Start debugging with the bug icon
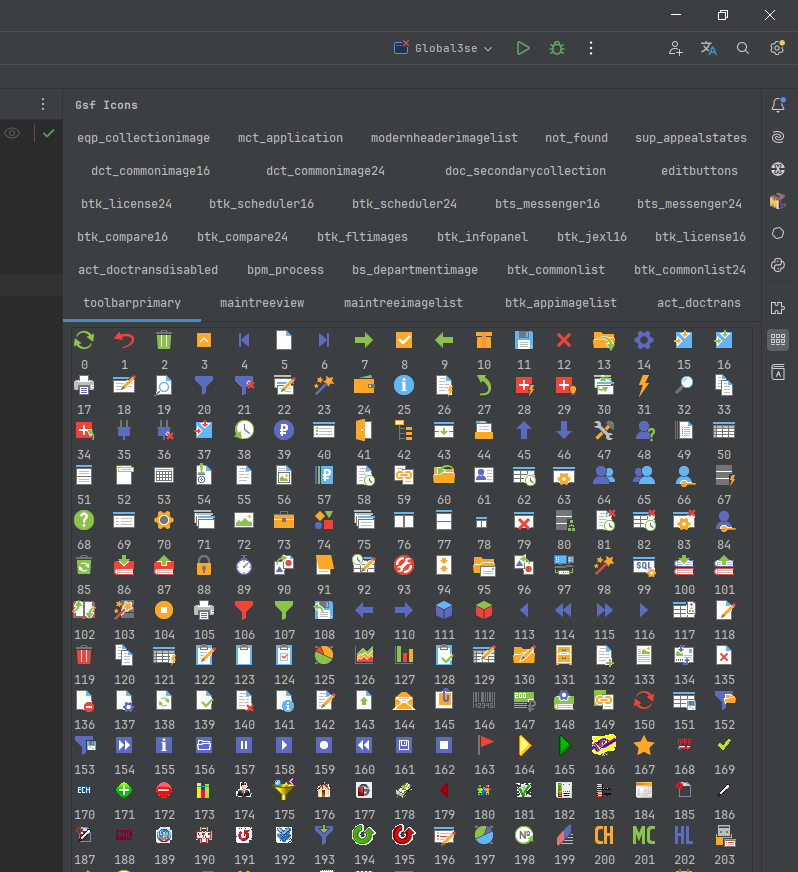798x872 pixels. 557,48
